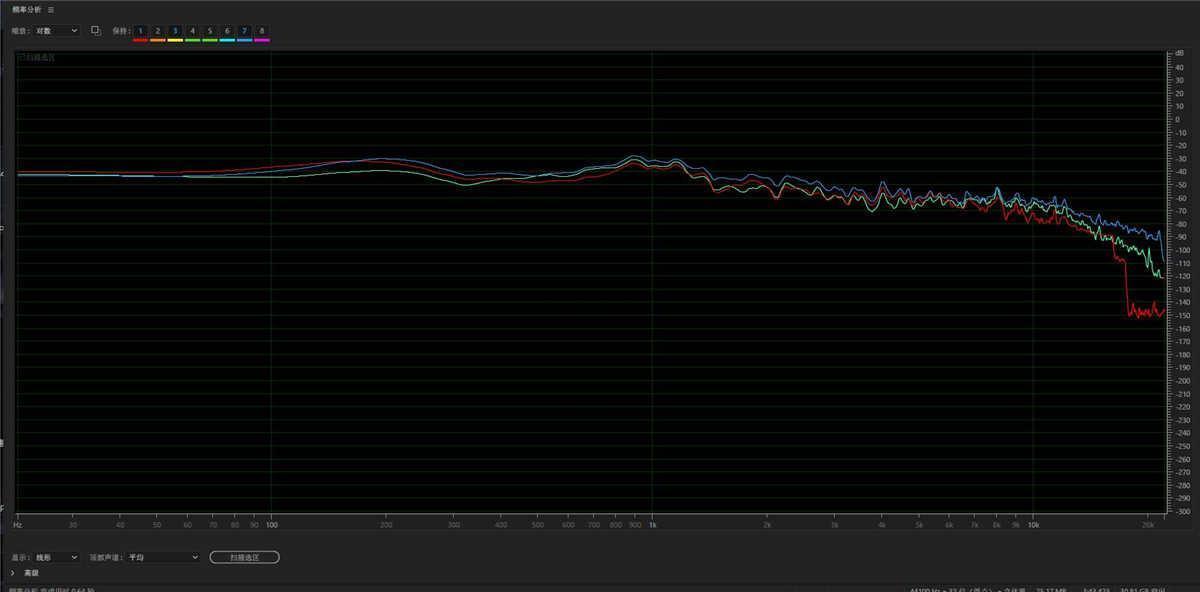Toggle hold button 7

point(244,31)
